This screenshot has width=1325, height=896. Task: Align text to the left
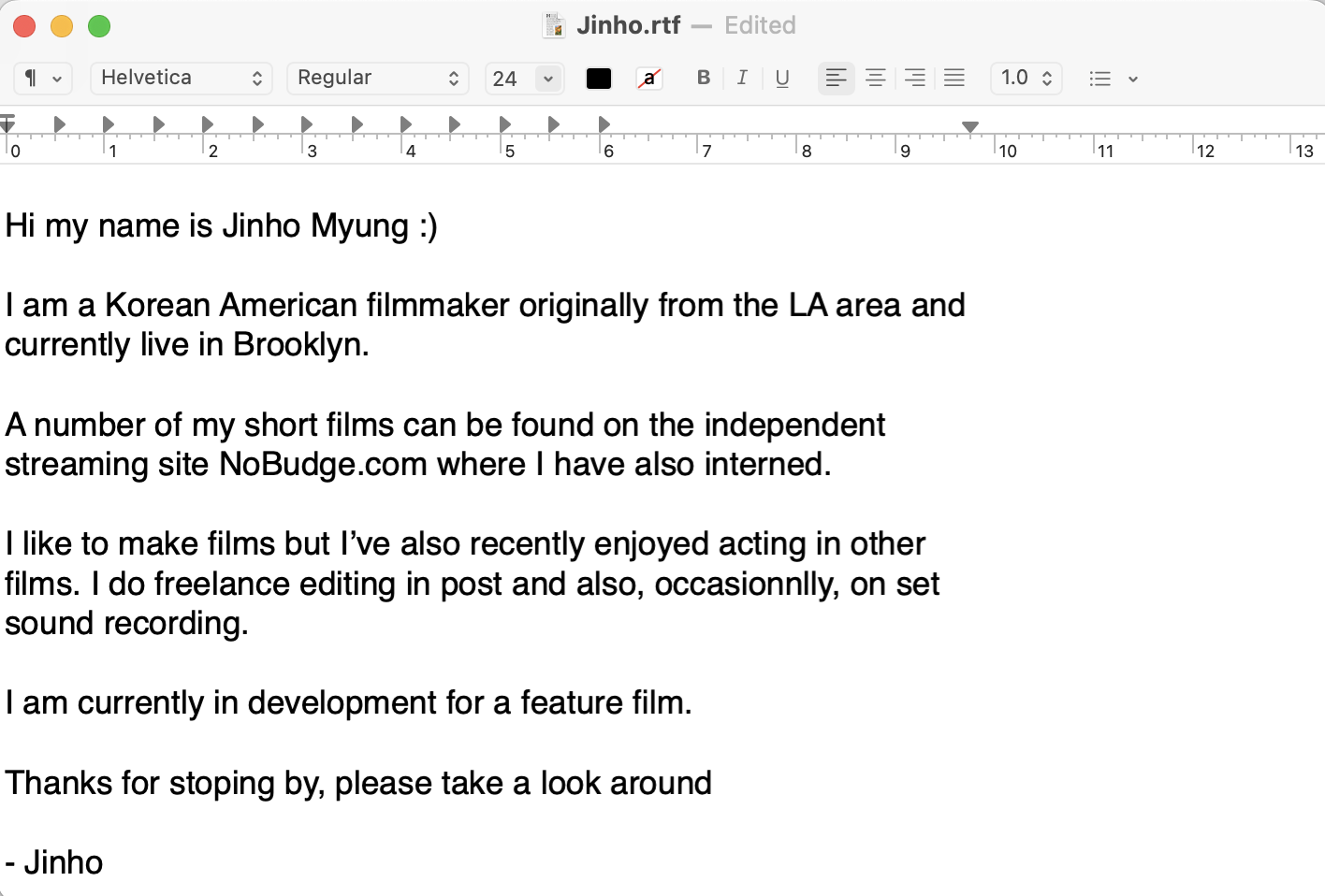click(x=837, y=78)
